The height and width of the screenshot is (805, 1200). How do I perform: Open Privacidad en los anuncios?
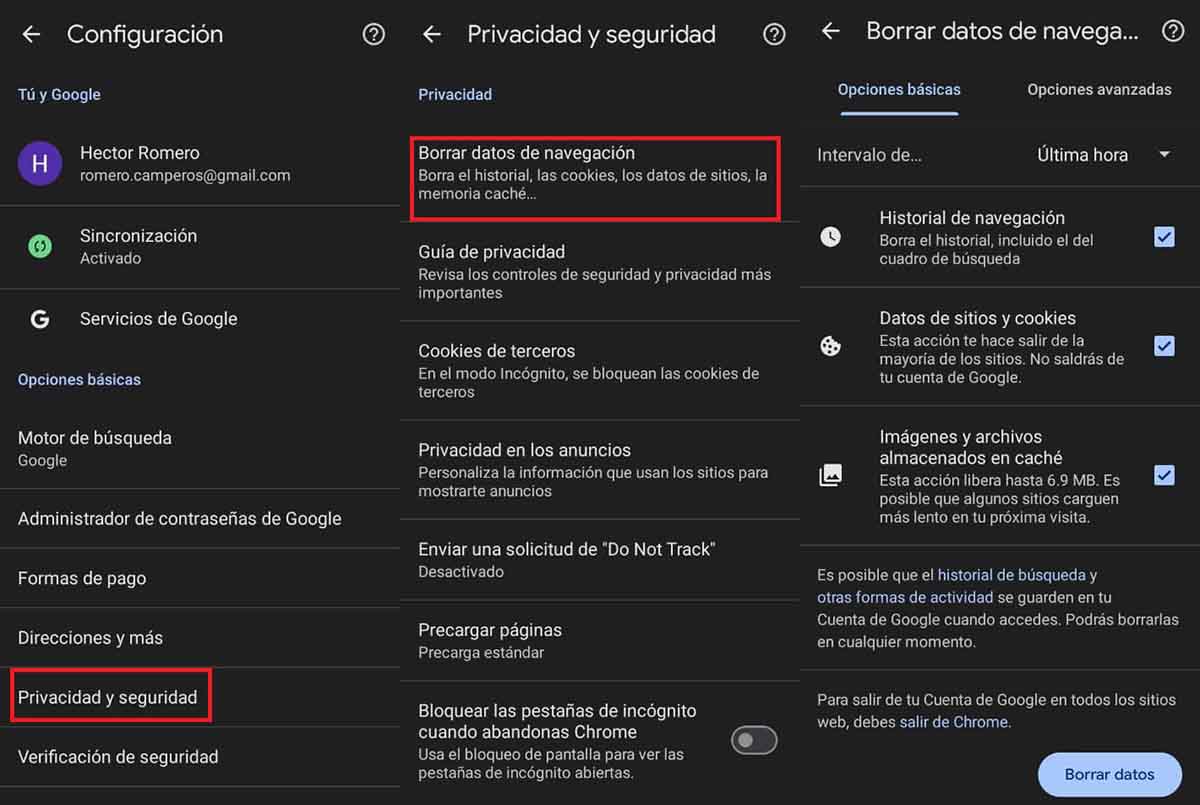click(600, 469)
